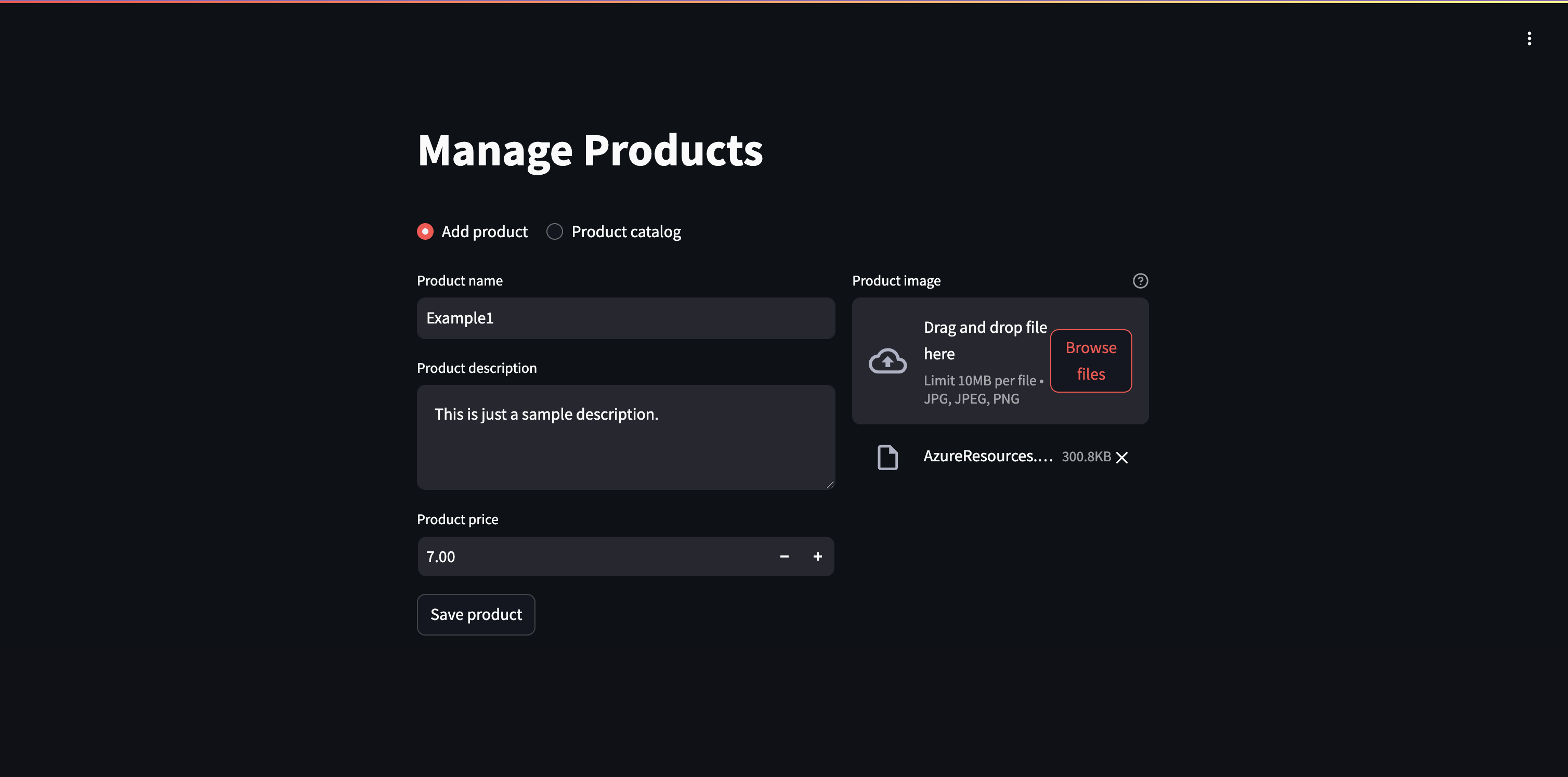The width and height of the screenshot is (1568, 777).
Task: Remove the uploaded AzureResources file
Action: coord(1122,457)
